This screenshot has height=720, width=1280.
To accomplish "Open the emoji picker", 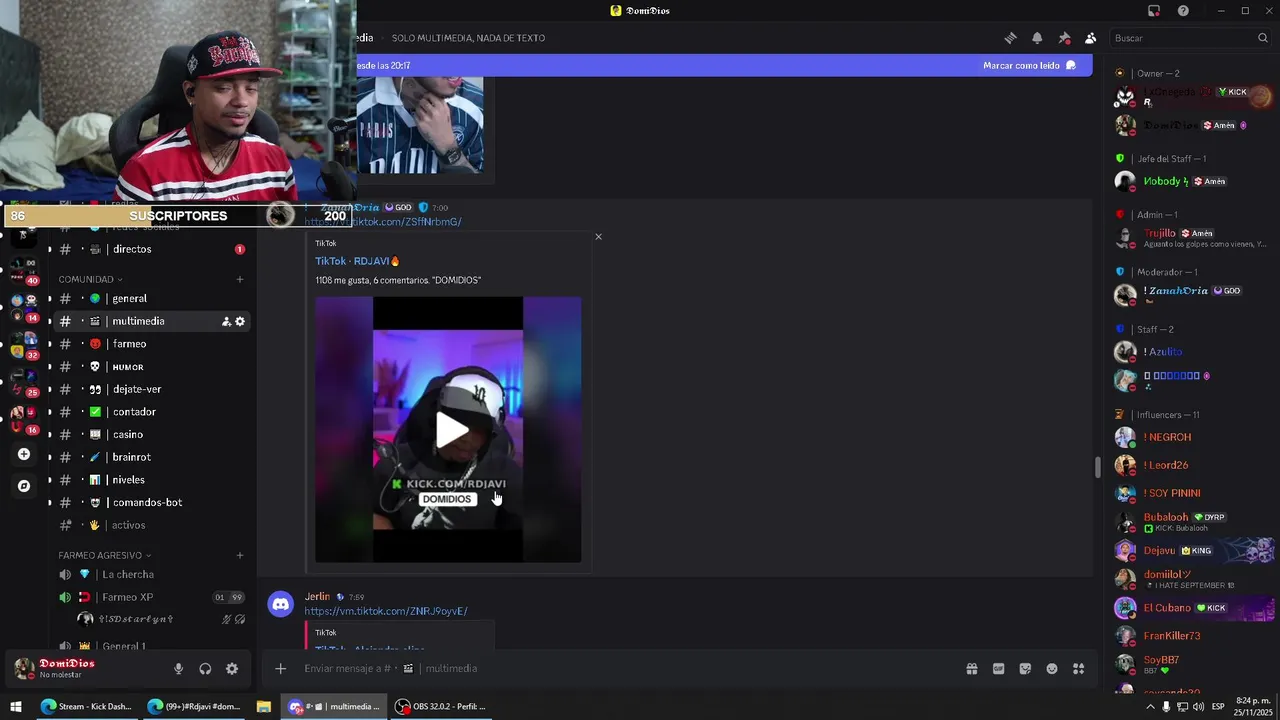I will click(x=1052, y=669).
